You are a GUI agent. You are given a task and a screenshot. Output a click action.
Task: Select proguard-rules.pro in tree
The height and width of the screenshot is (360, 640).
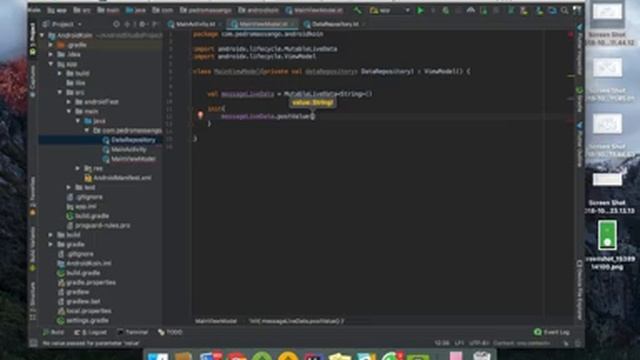click(x=98, y=225)
